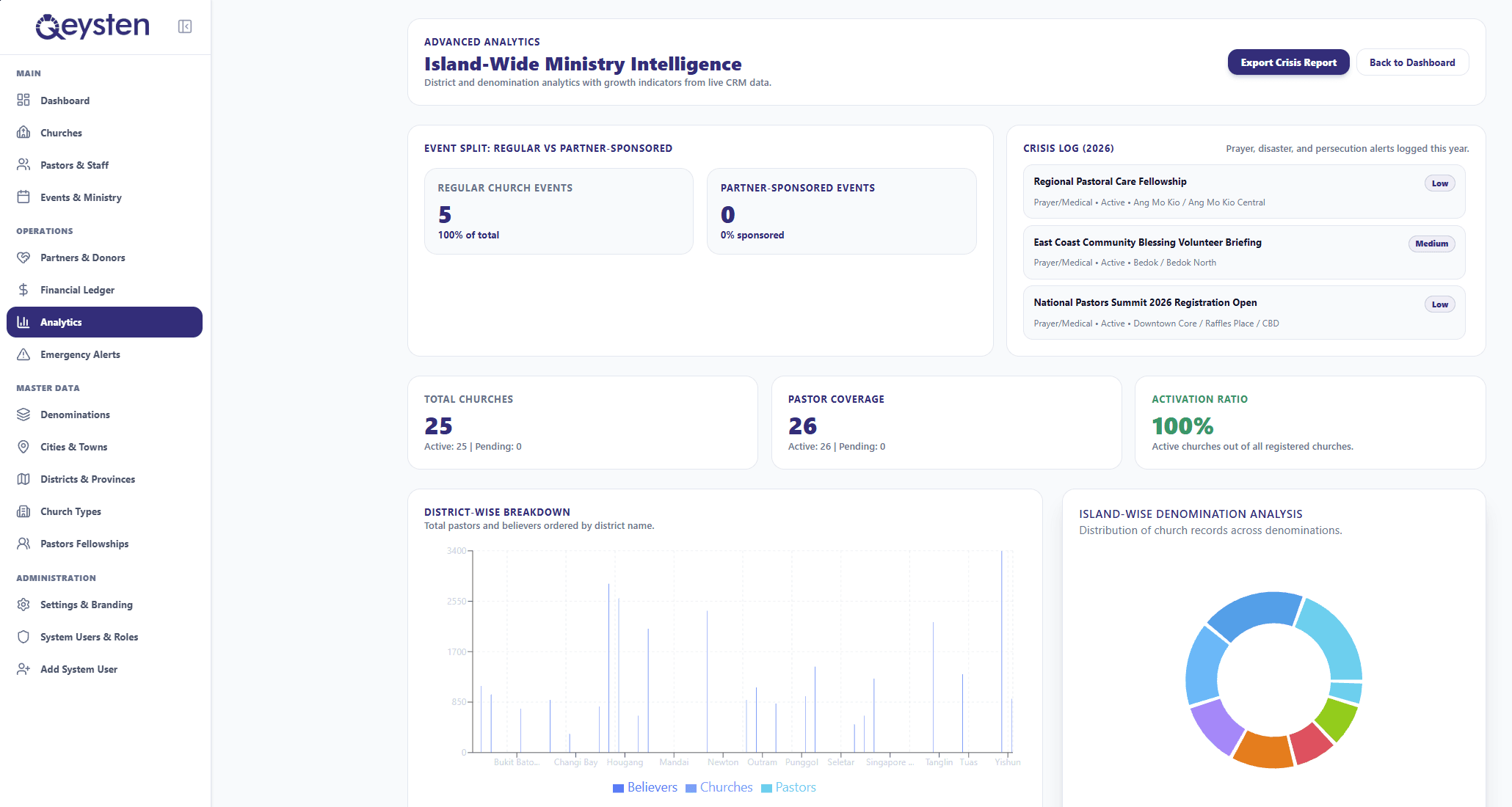The image size is (1512, 807).
Task: Open the Regional Pastoral Care Fellowship alert
Action: pyautogui.click(x=1244, y=191)
